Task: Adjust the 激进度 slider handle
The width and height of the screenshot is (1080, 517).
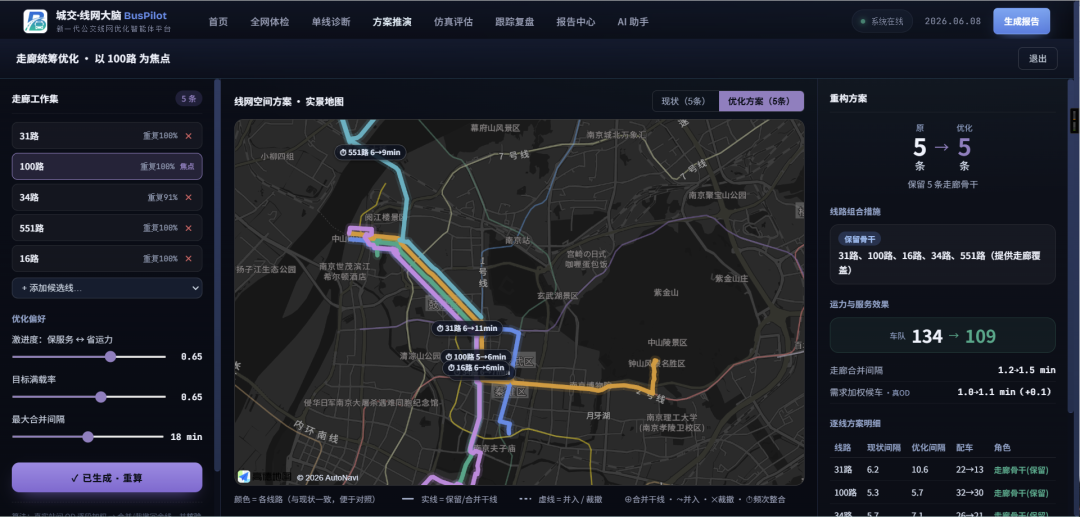Action: (x=110, y=357)
